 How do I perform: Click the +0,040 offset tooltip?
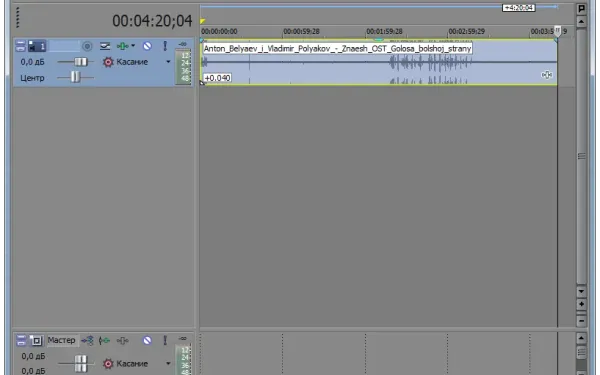click(217, 78)
